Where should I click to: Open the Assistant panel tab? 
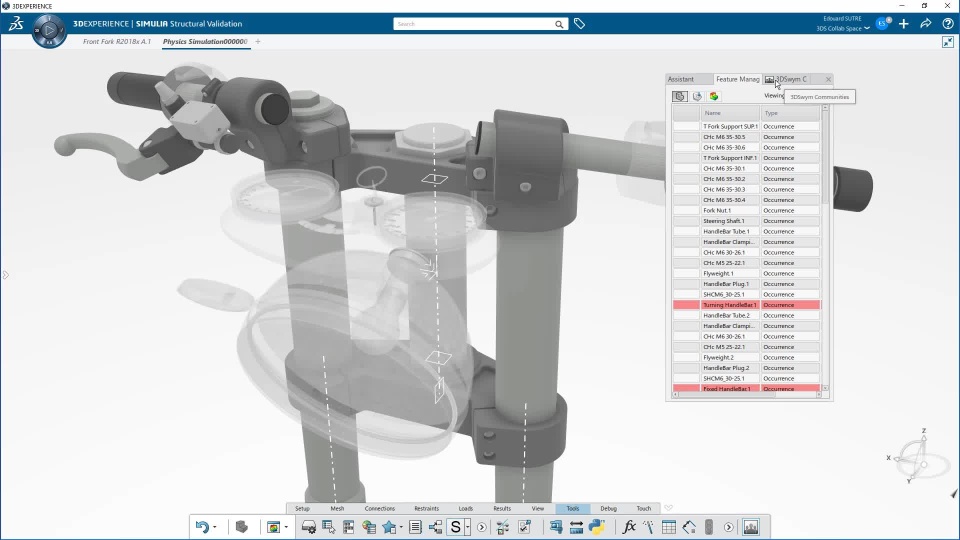[681, 79]
